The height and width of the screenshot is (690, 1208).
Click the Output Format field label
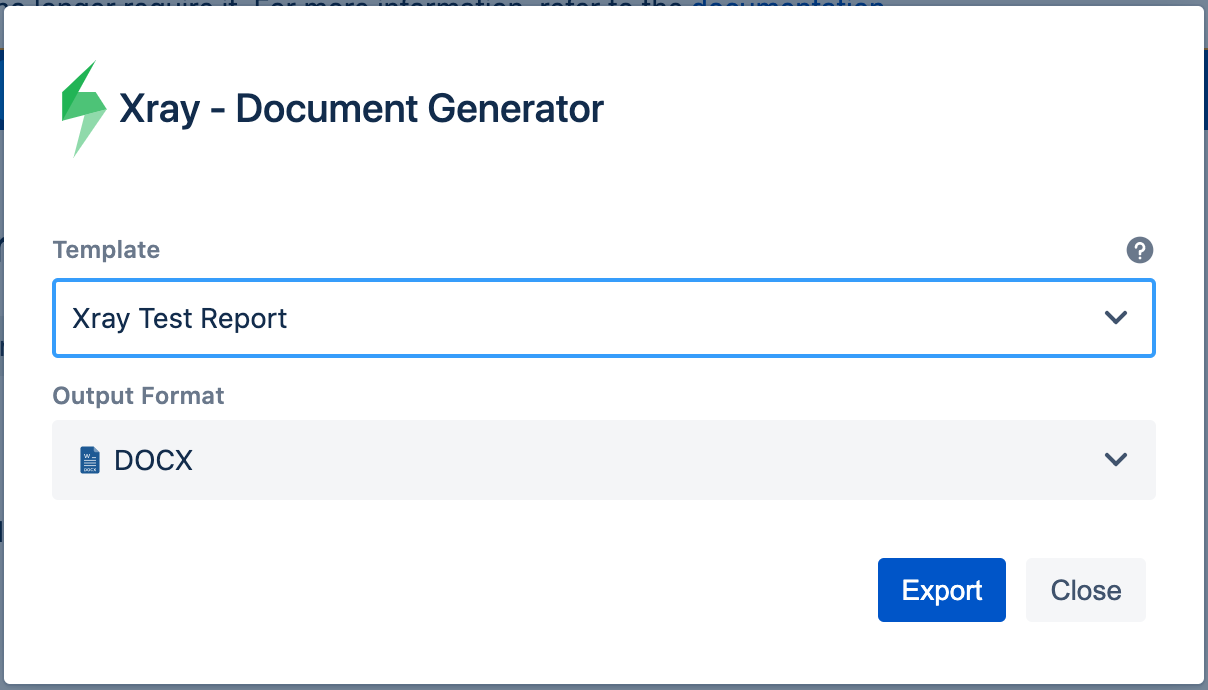[x=138, y=396]
